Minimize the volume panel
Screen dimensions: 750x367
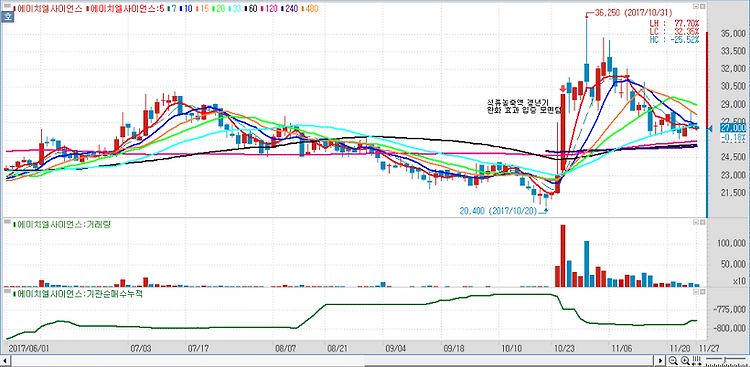click(695, 222)
